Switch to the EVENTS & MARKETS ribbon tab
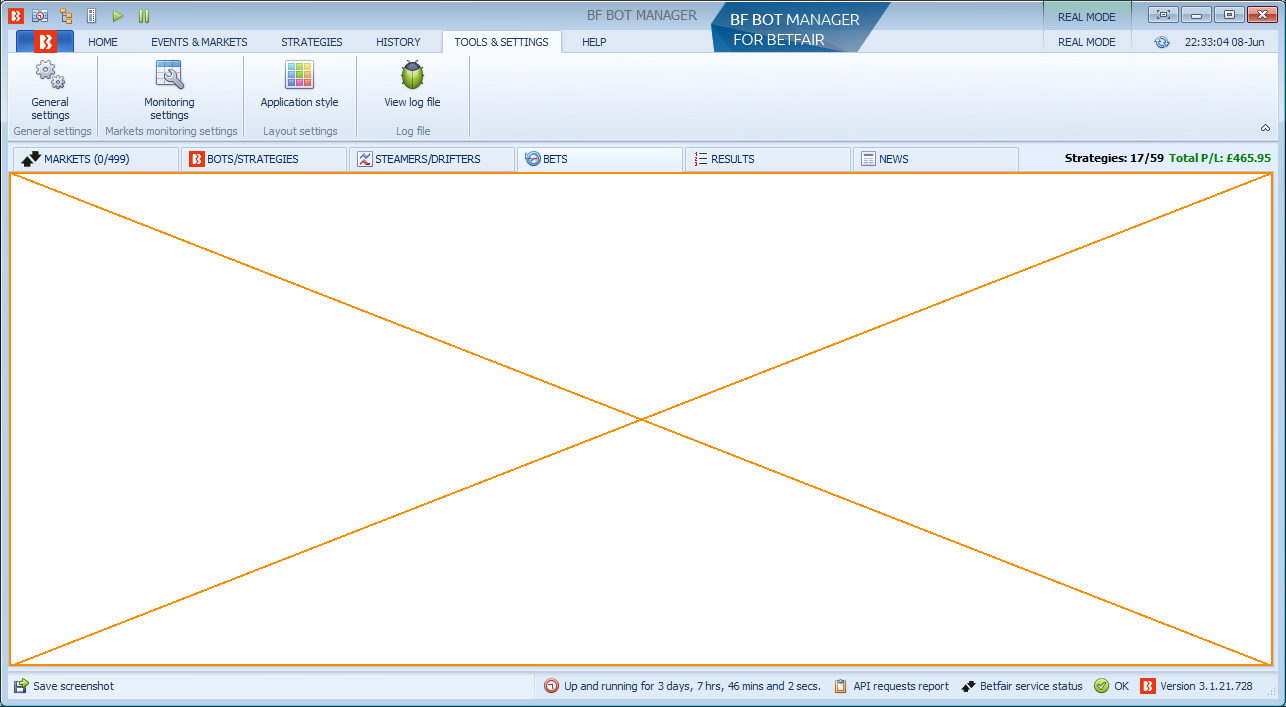 pyautogui.click(x=199, y=42)
